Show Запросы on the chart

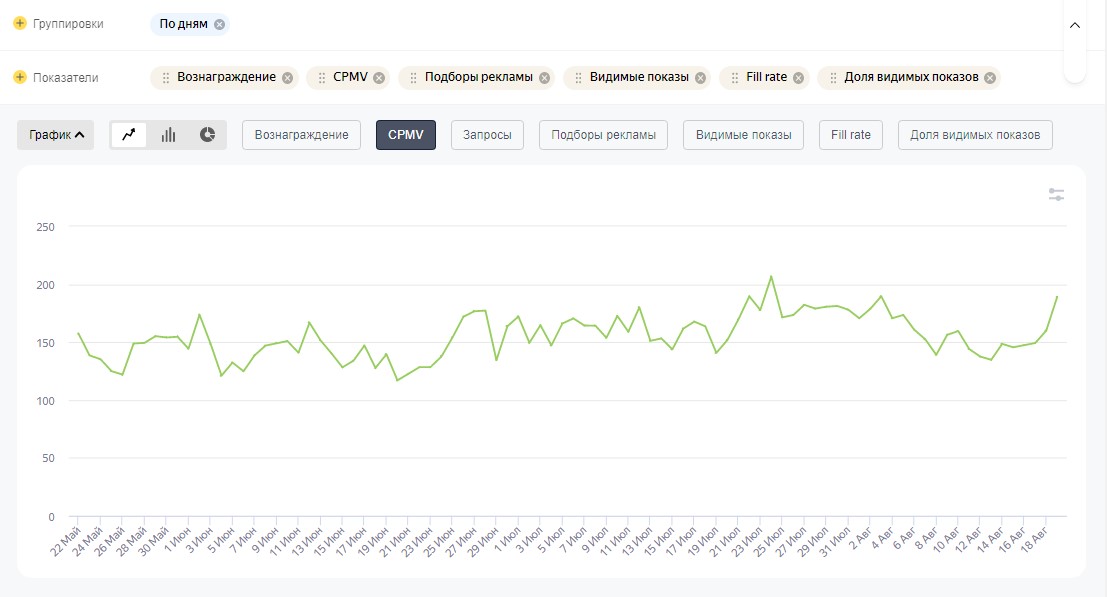[487, 135]
